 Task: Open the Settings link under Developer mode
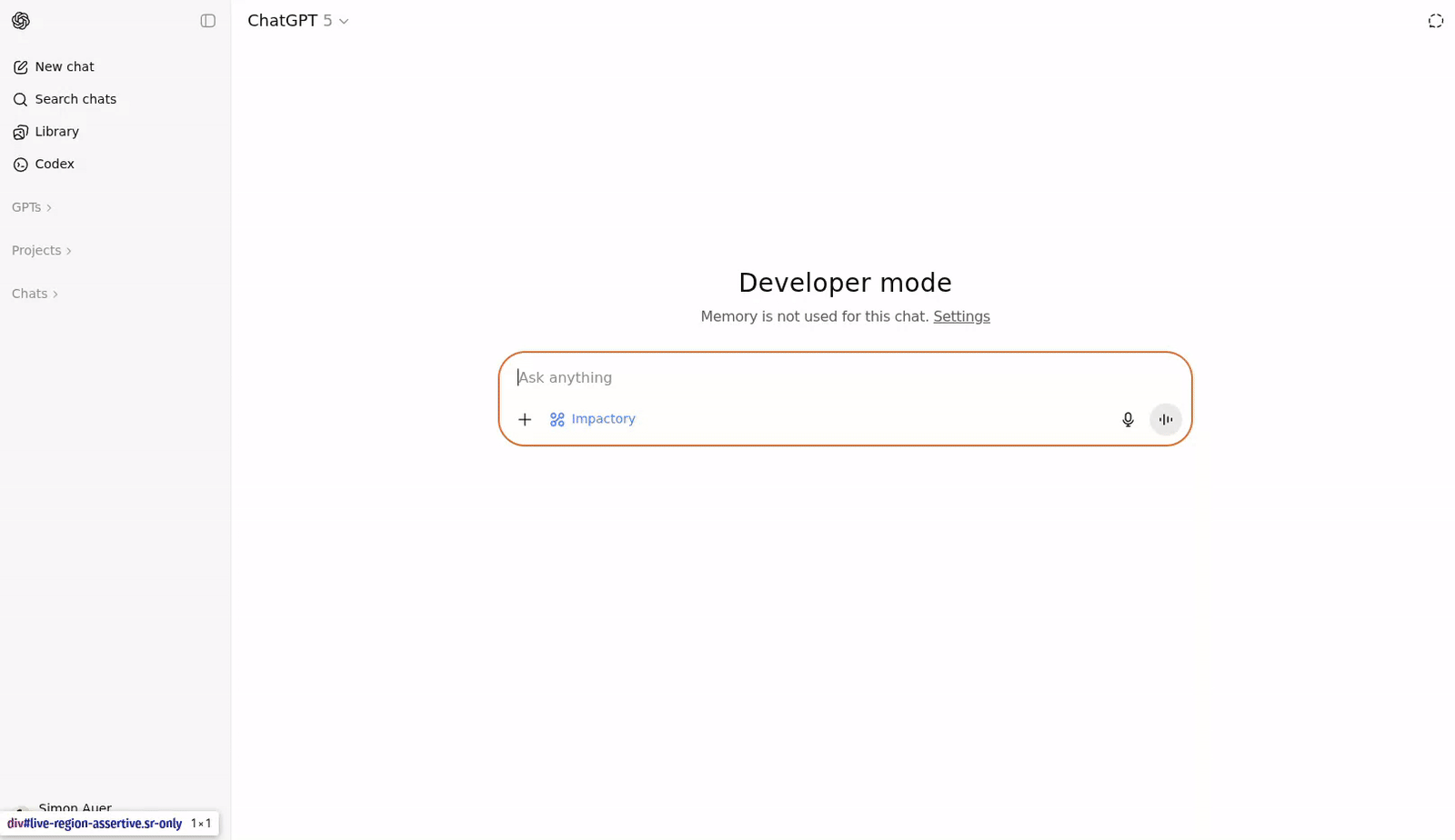(961, 316)
